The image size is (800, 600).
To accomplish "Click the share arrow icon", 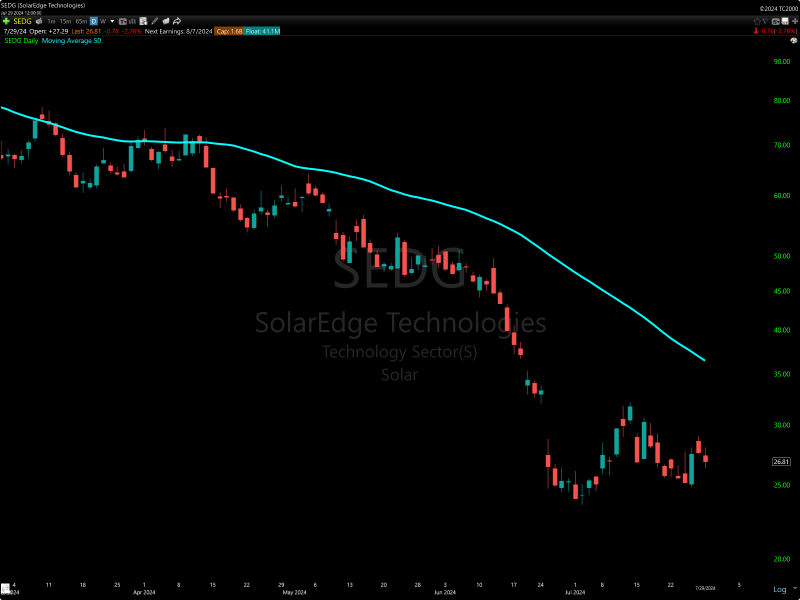I will [x=177, y=21].
